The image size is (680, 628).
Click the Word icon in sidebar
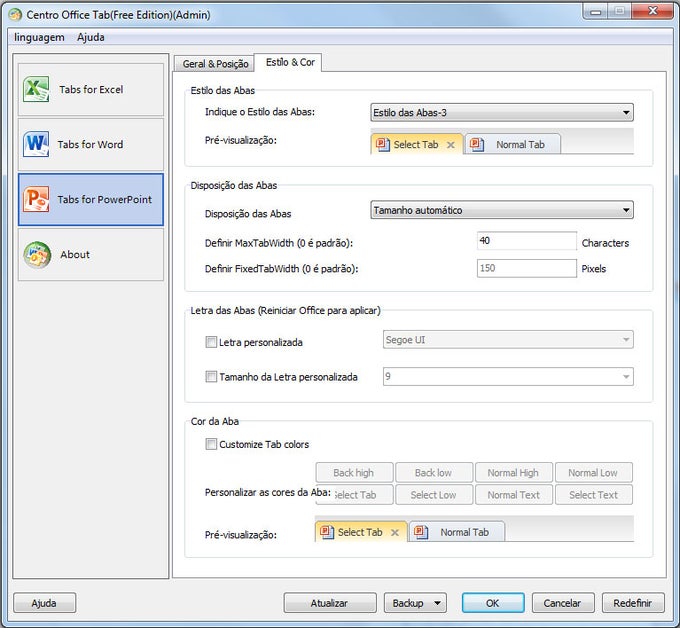pyautogui.click(x=36, y=144)
